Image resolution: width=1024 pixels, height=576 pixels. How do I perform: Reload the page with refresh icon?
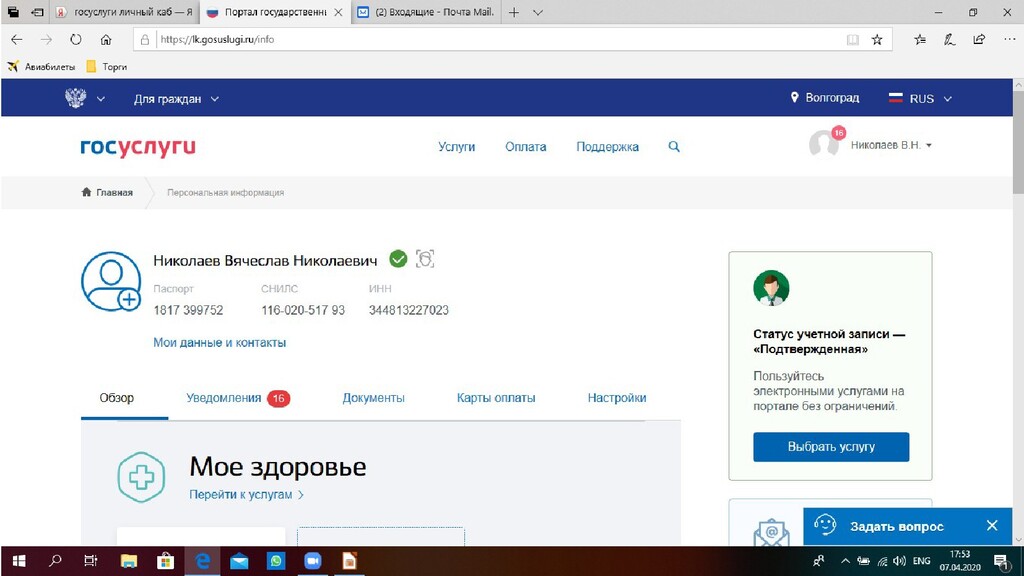coord(76,40)
